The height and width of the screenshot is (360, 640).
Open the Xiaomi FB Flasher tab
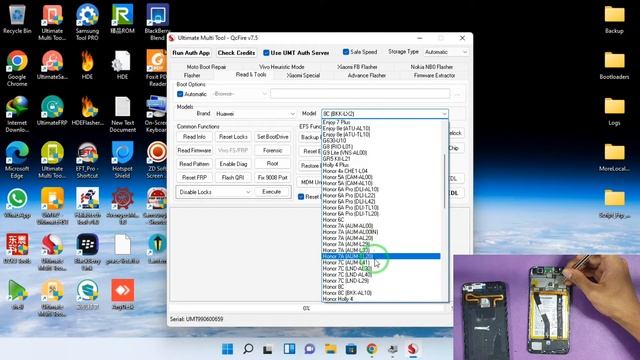point(357,67)
